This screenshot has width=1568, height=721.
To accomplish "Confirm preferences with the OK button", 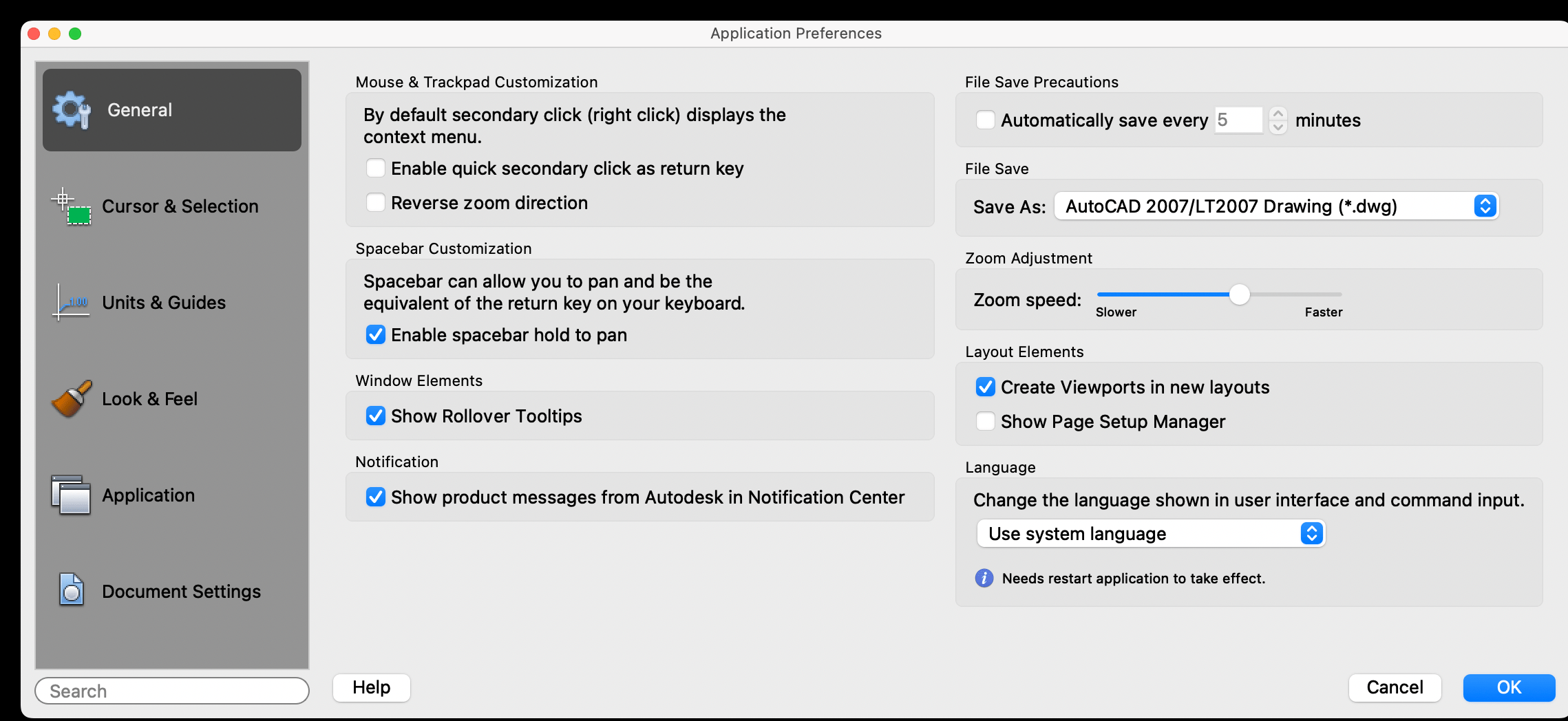I will [1509, 687].
